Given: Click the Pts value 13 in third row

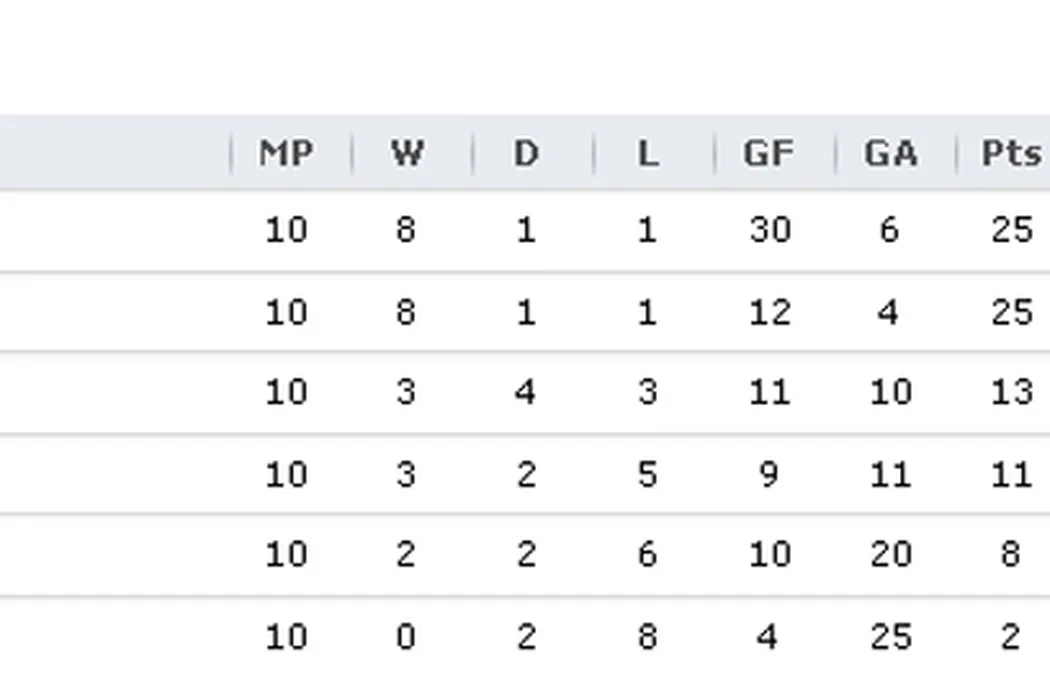Looking at the screenshot, I should pos(1010,391).
